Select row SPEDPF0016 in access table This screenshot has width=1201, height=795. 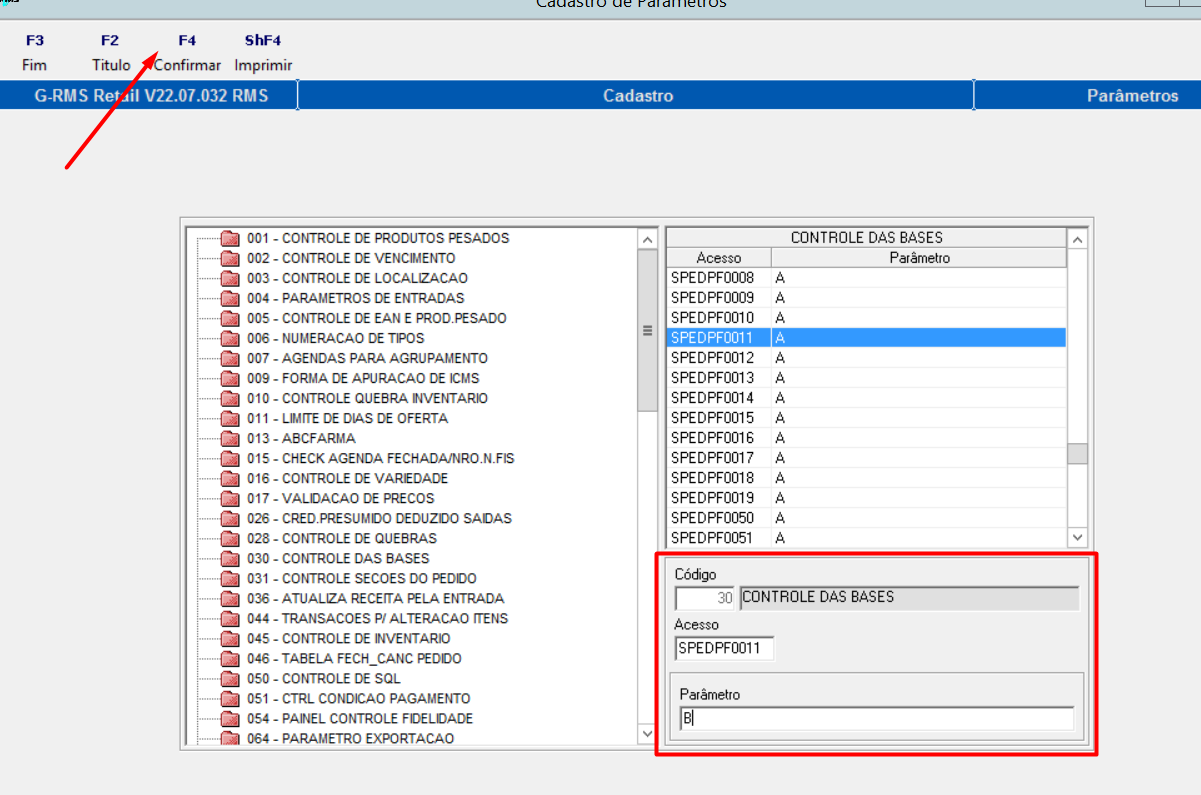tap(866, 438)
